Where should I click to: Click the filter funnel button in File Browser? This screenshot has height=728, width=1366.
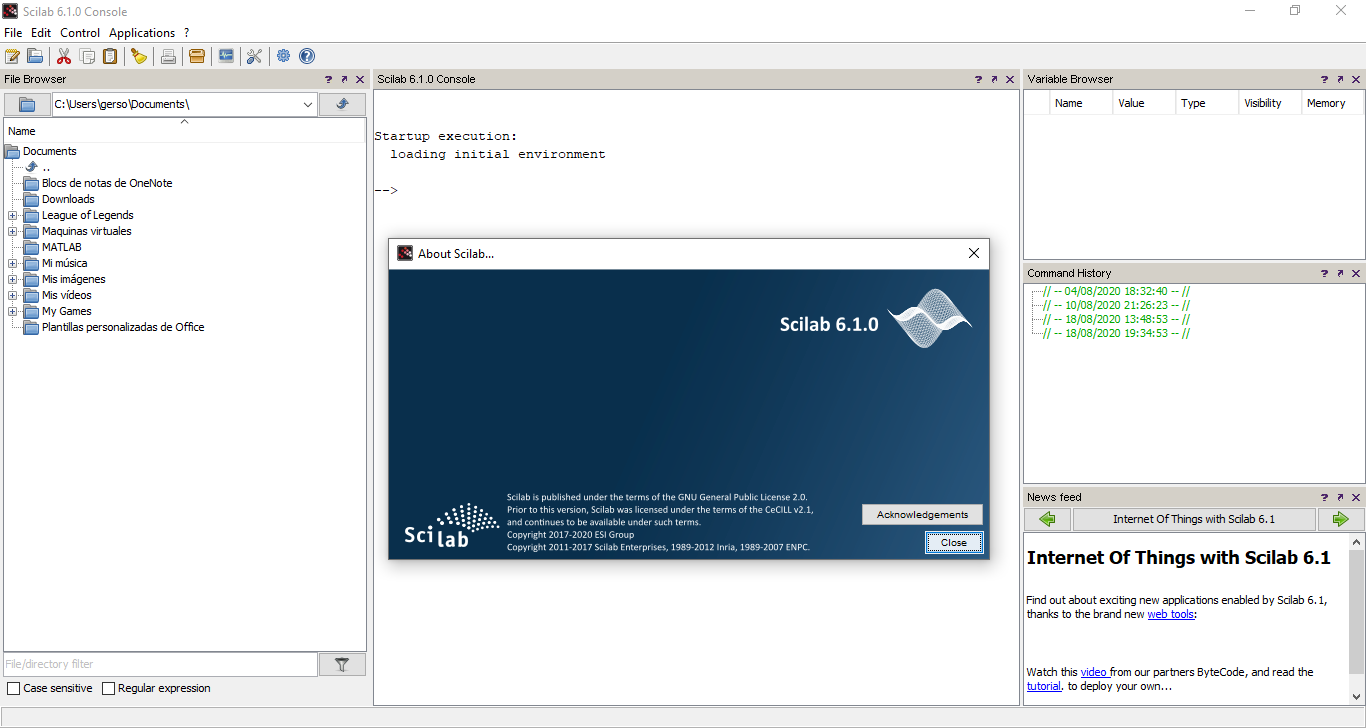pos(342,664)
